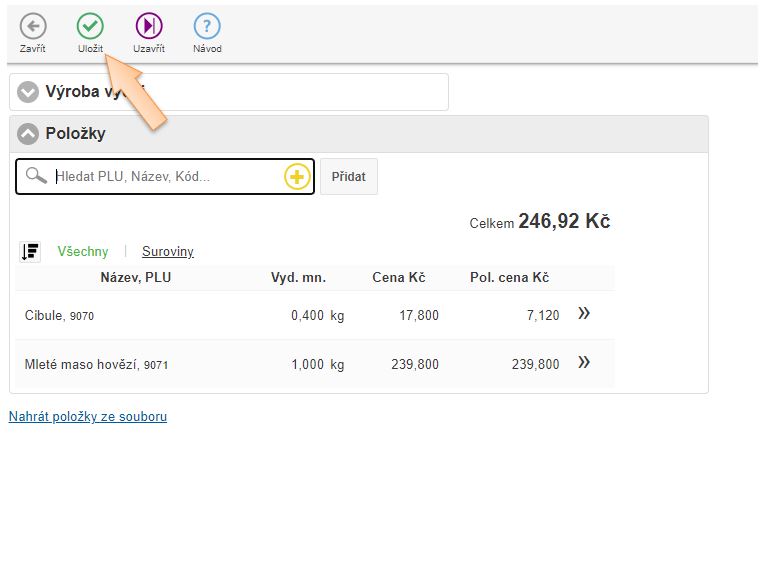The width and height of the screenshot is (771, 583).
Task: Click the sort order icon
Action: click(x=30, y=251)
